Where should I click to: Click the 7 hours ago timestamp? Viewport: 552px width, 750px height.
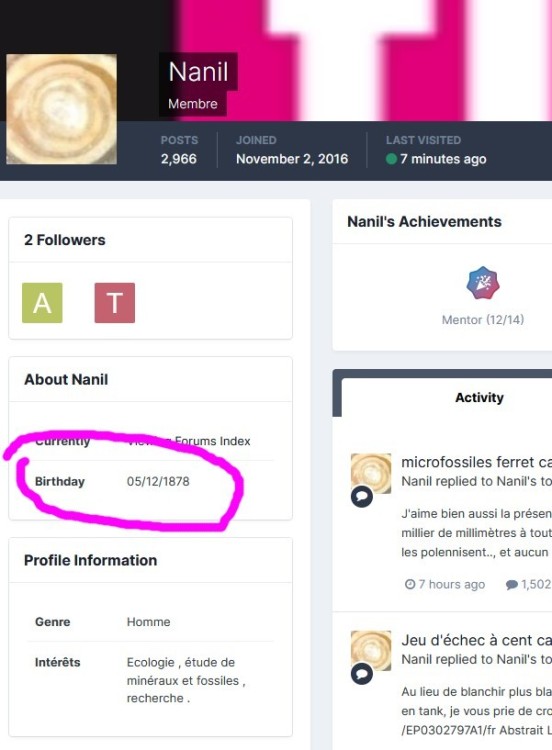(452, 584)
